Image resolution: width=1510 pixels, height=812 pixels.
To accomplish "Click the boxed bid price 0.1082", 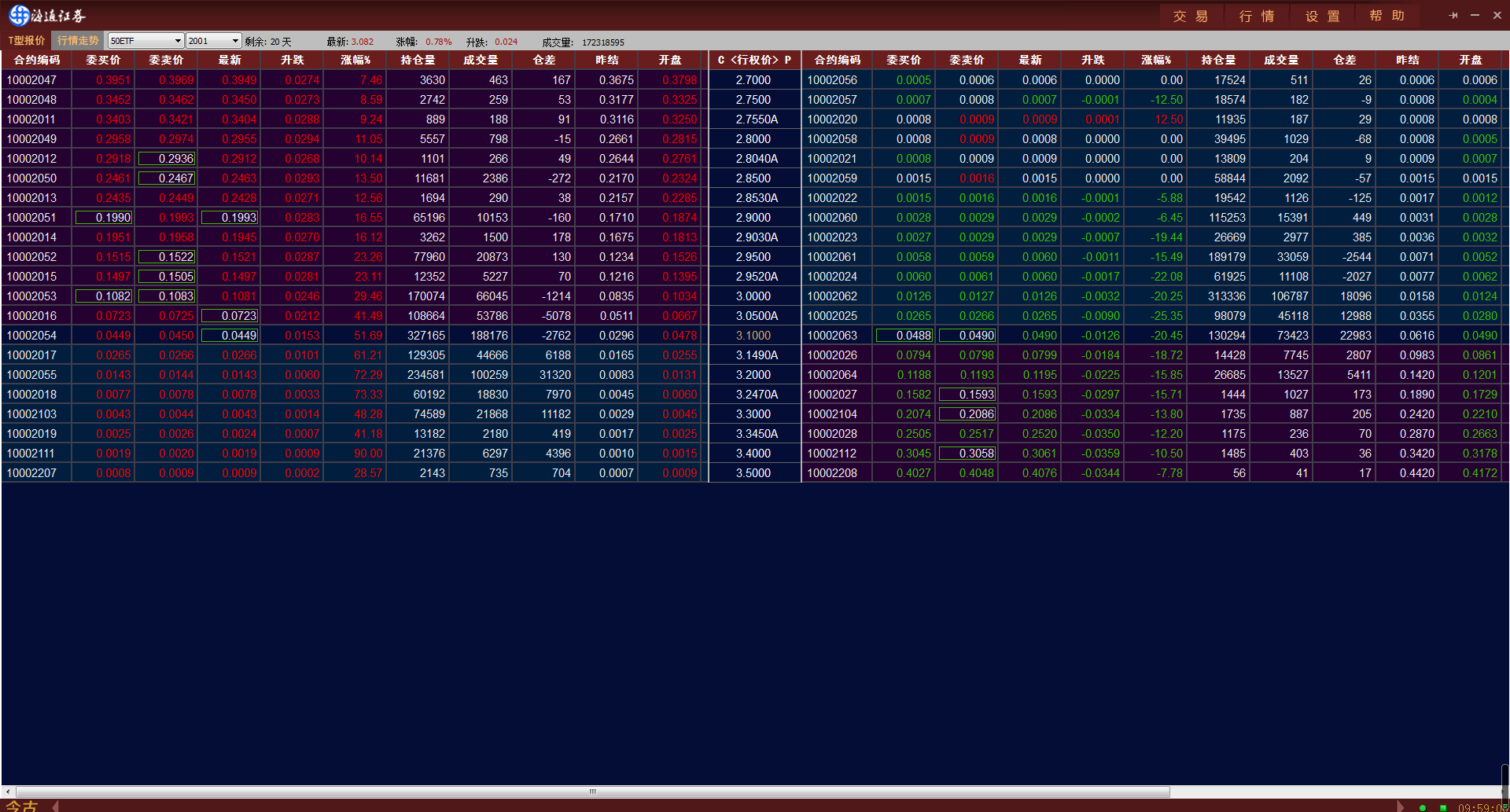I will [x=104, y=296].
